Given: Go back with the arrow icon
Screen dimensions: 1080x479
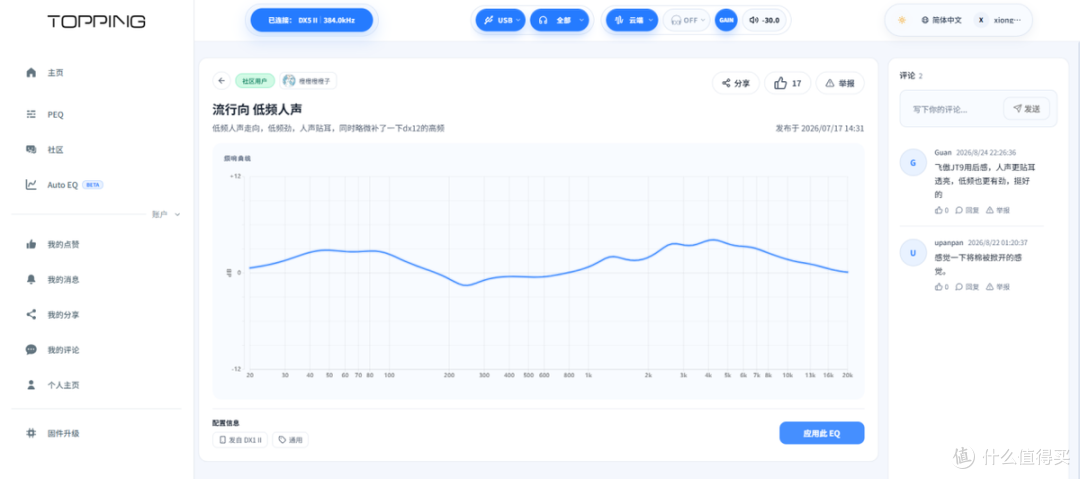Looking at the screenshot, I should (221, 81).
